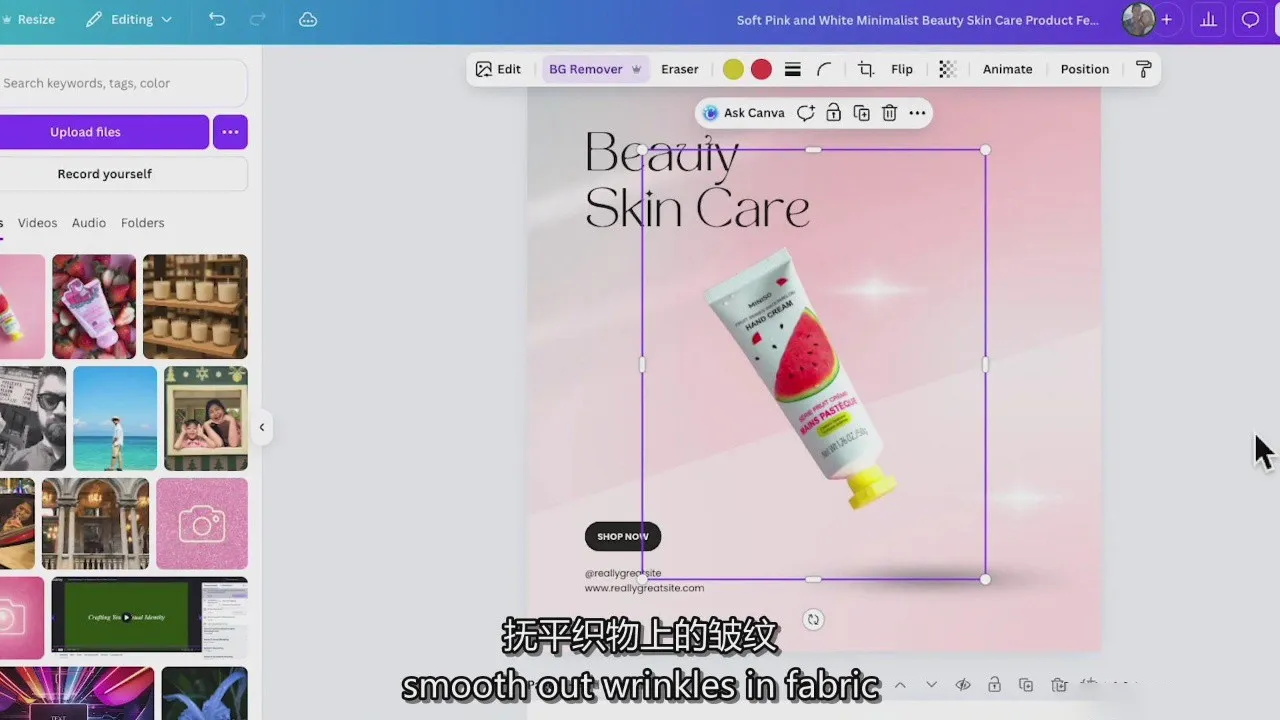
Task: Open the floating toolbar More options menu
Action: (x=917, y=113)
